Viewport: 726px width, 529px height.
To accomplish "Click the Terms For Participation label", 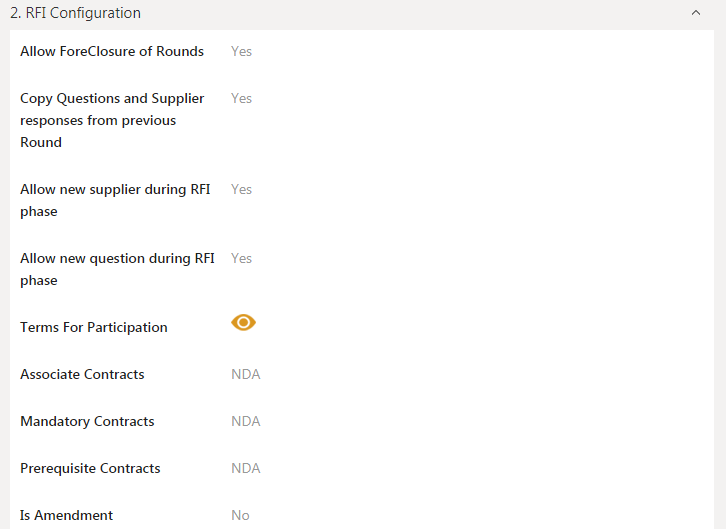I will [94, 327].
